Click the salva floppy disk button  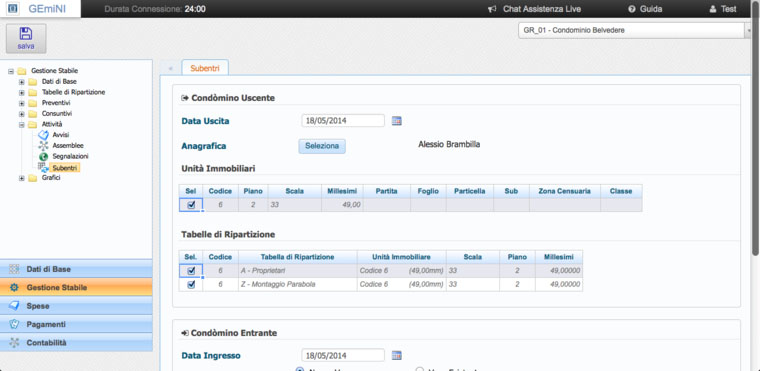click(x=26, y=38)
